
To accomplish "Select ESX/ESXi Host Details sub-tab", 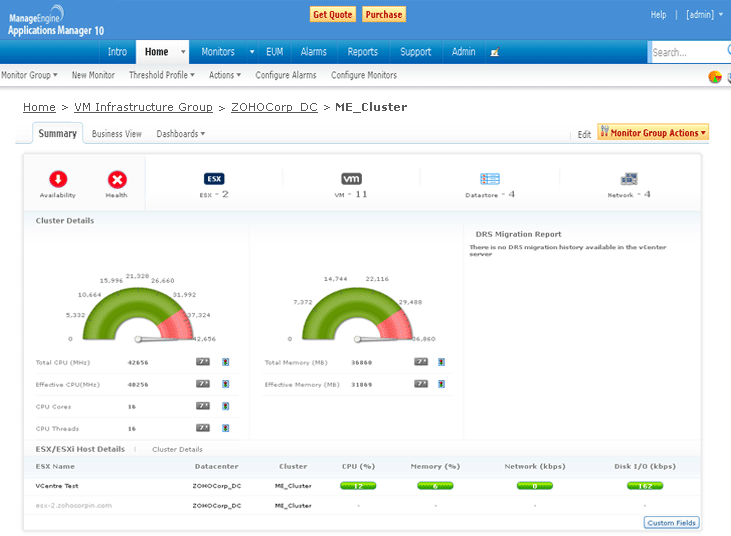I will [x=80, y=449].
